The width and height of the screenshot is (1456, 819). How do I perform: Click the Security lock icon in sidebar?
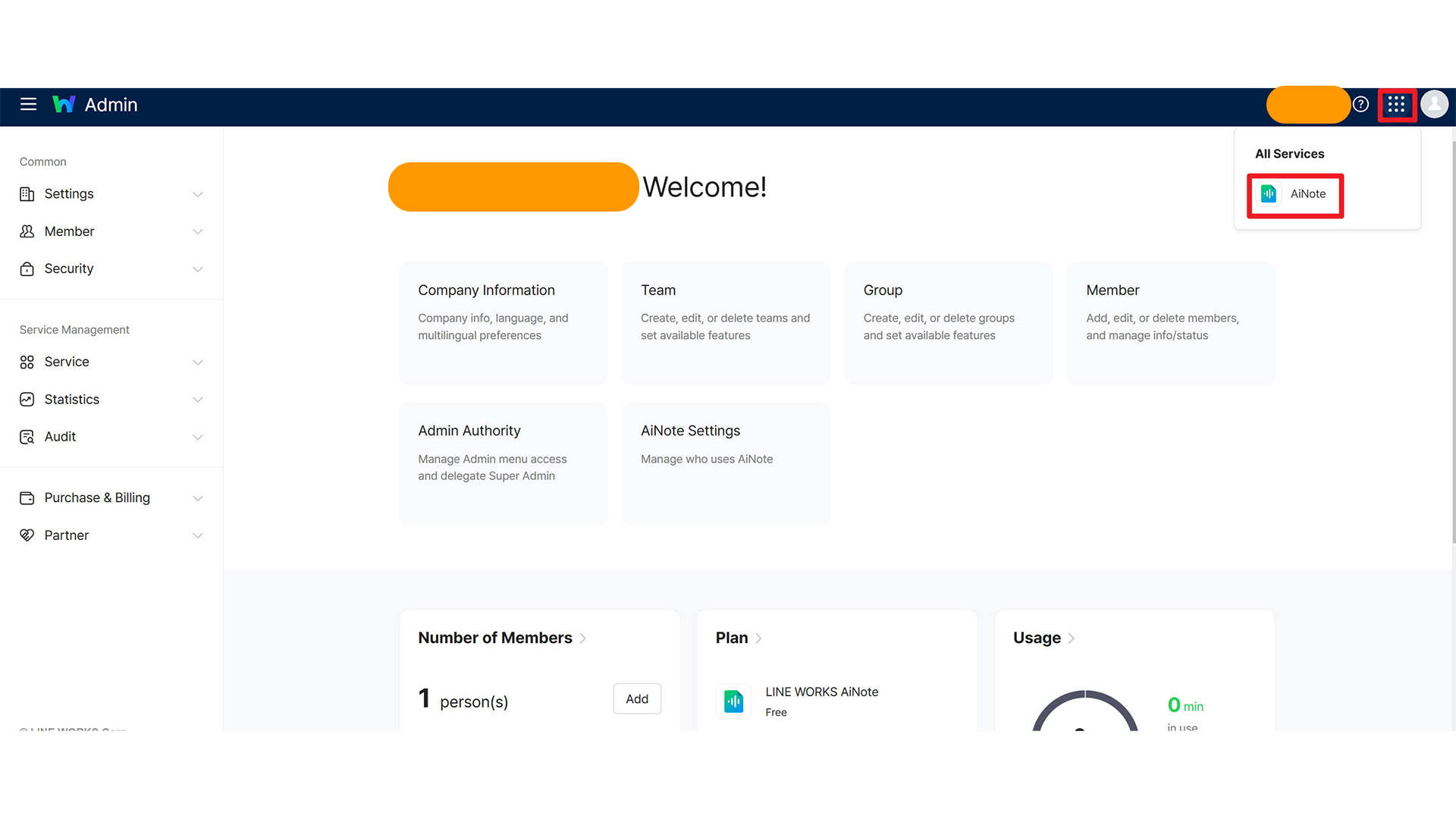[x=27, y=269]
